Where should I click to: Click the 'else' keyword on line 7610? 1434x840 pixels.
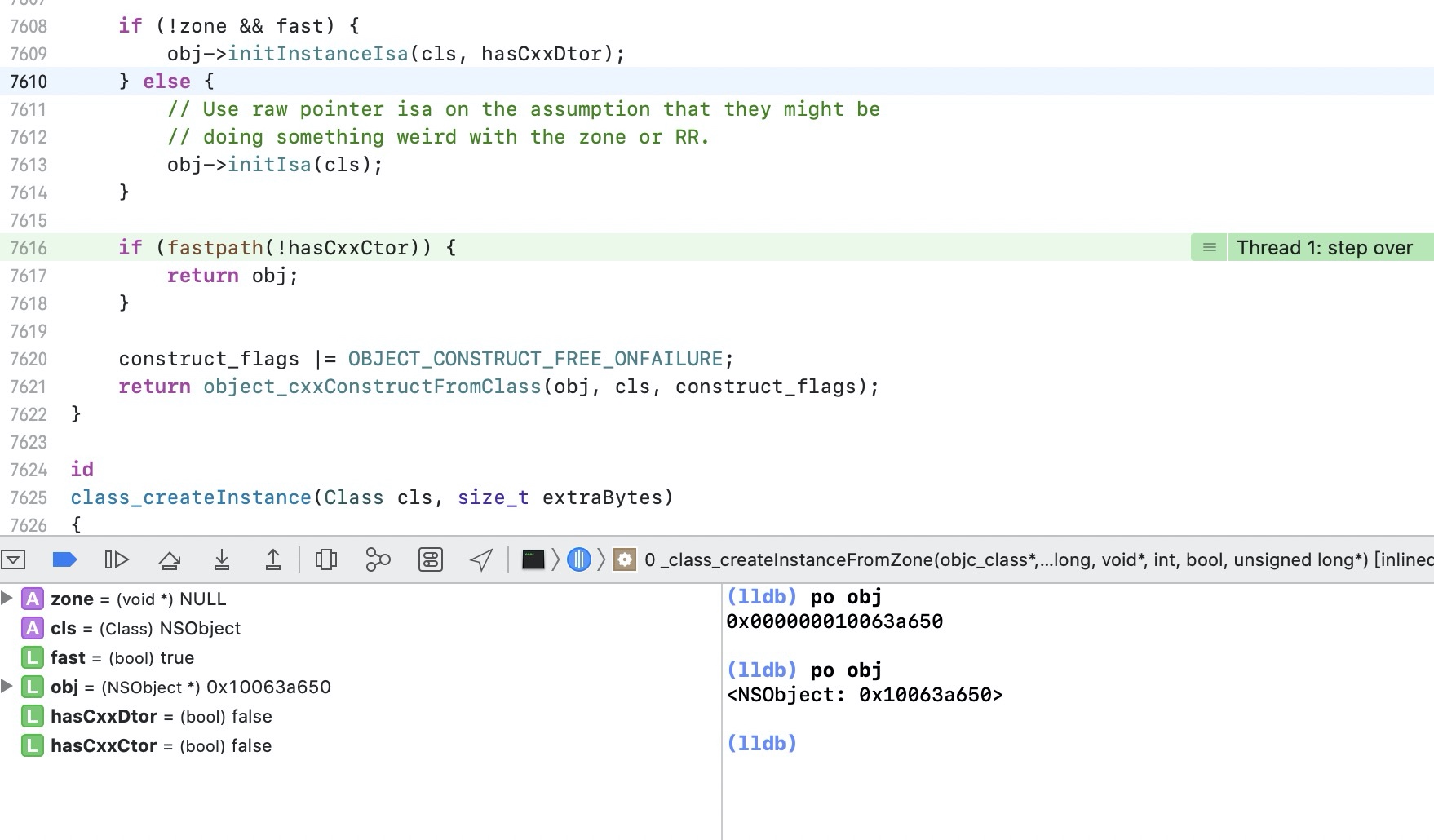(166, 82)
